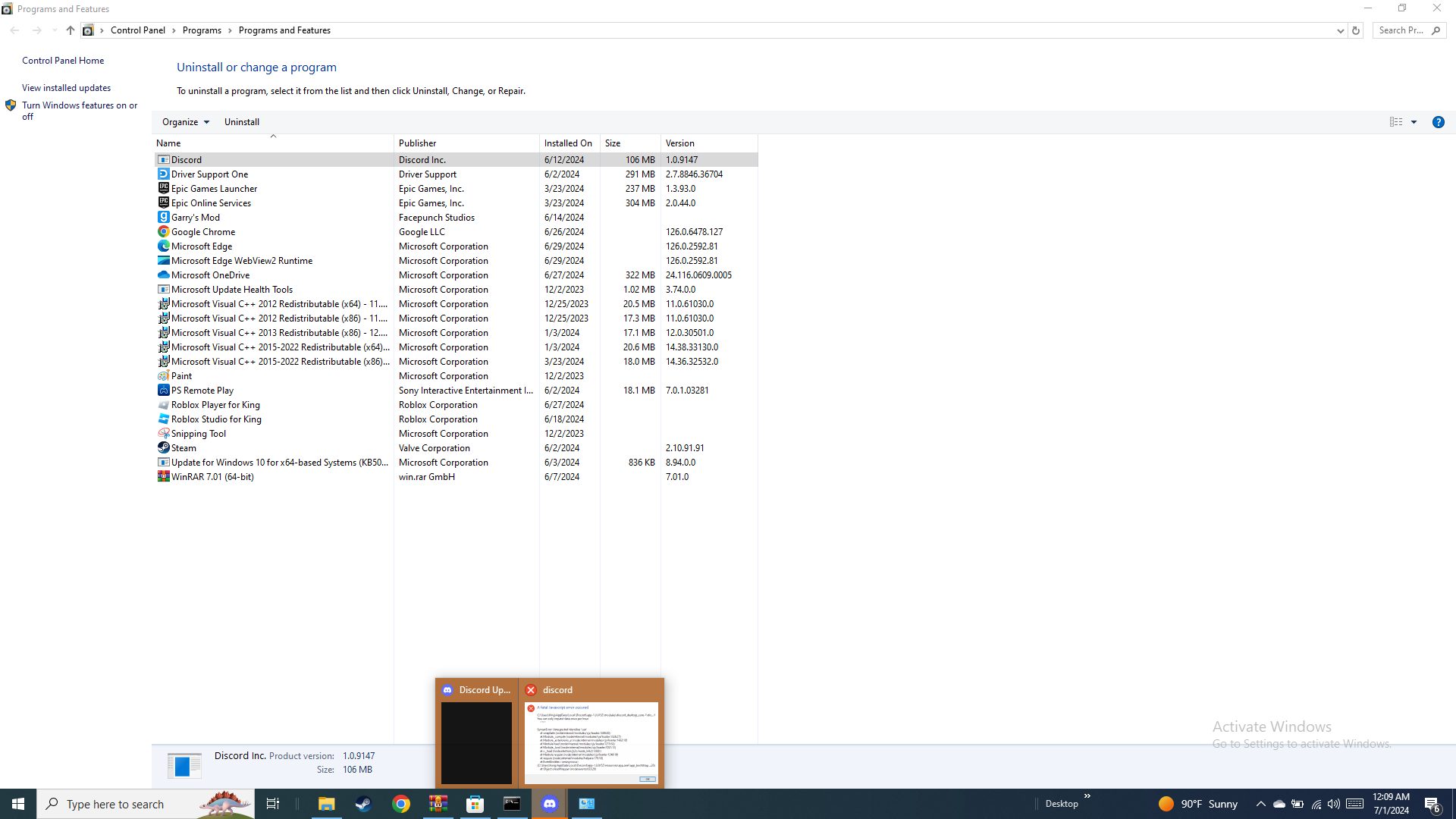Screen dimensions: 1456x819
Task: Click the Driver Support One icon
Action: 163,174
